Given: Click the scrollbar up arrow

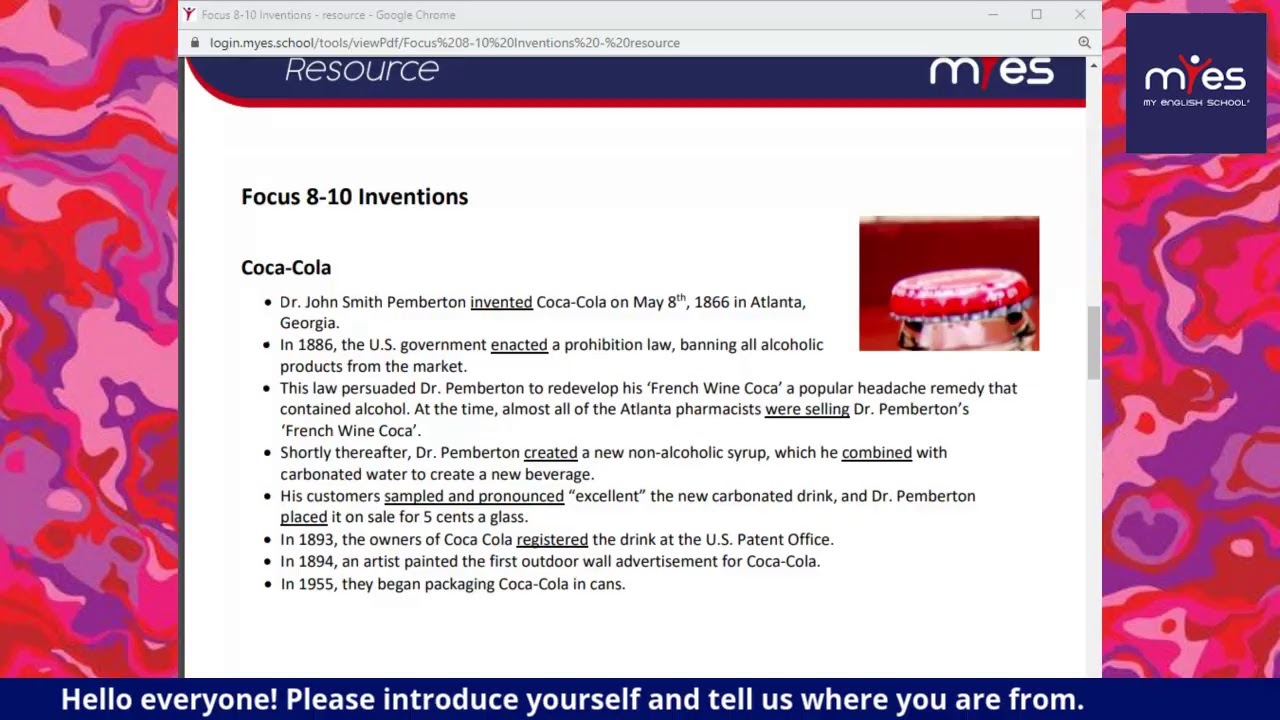Looking at the screenshot, I should [1093, 65].
